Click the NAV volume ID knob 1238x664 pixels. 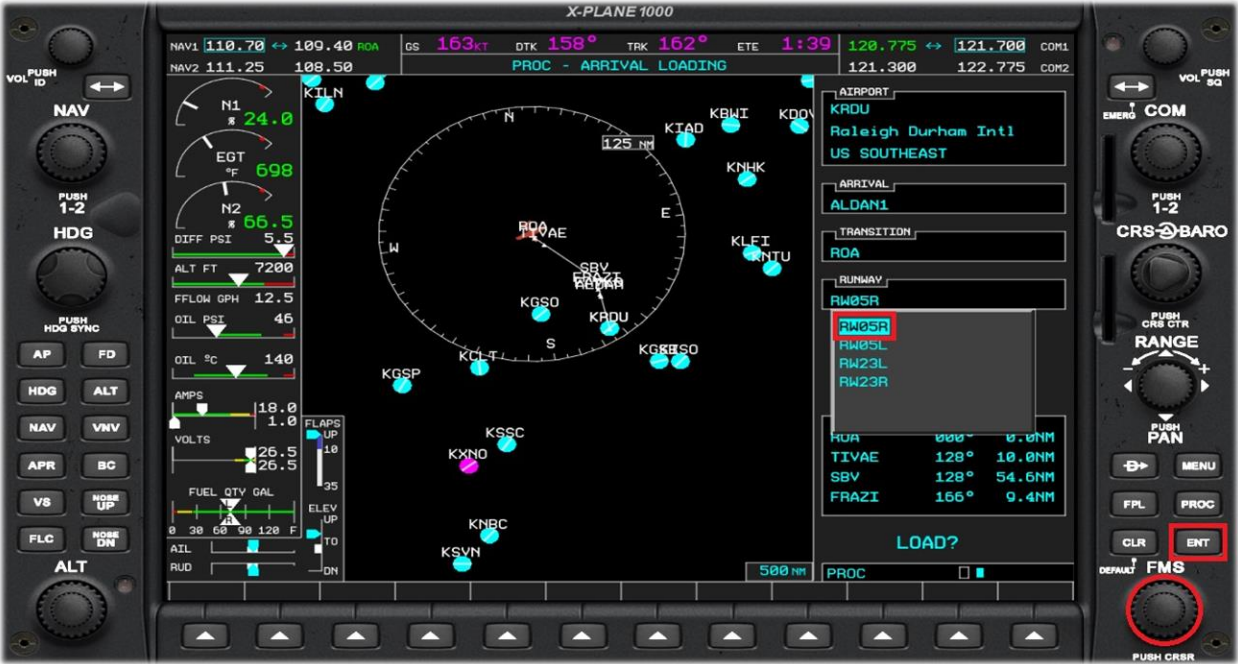(x=71, y=46)
